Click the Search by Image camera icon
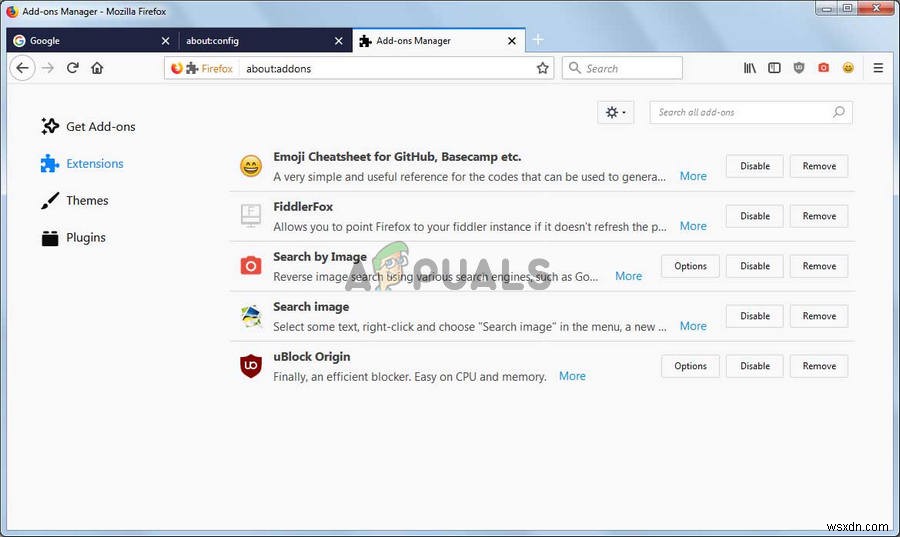 [x=251, y=266]
